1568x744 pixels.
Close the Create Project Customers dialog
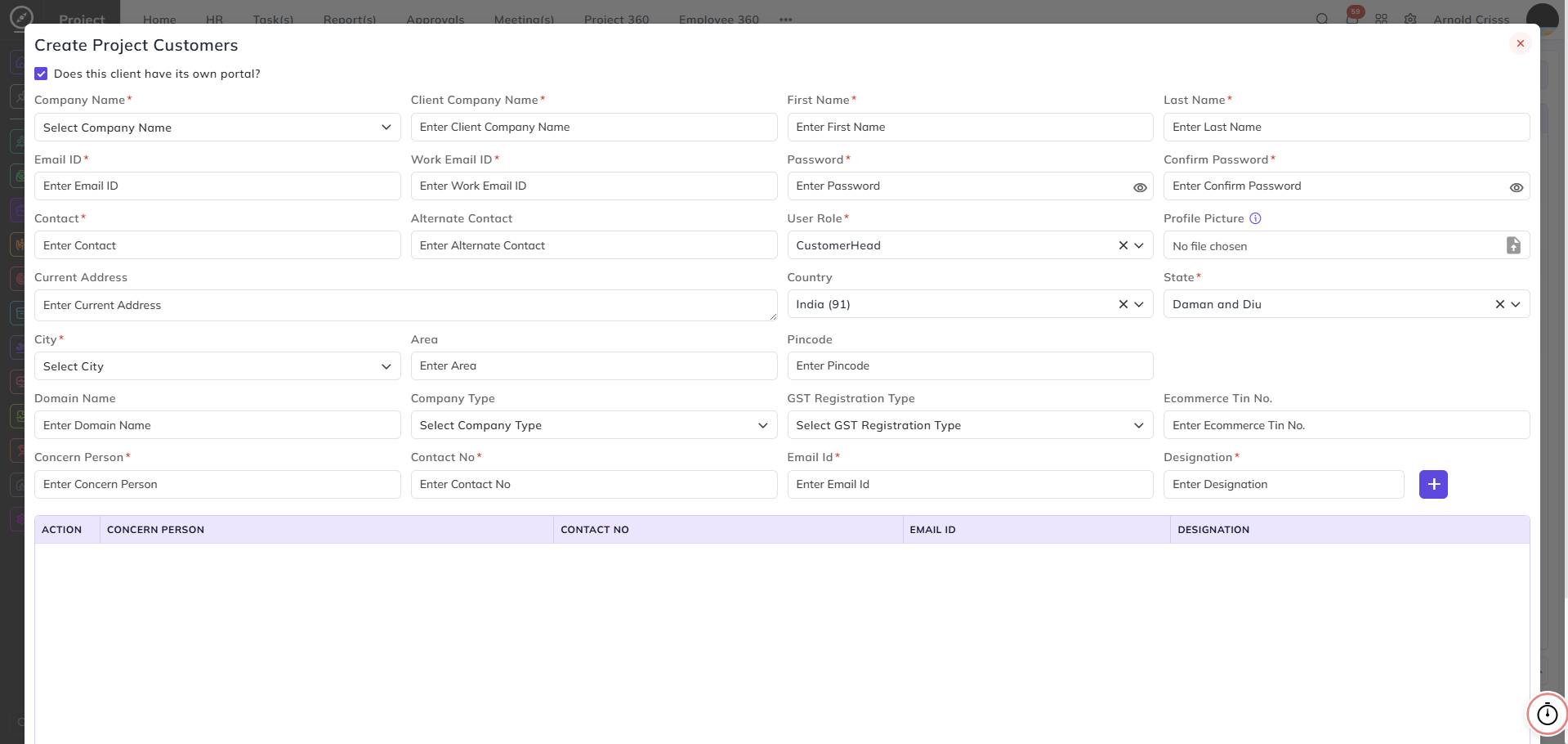click(1520, 43)
